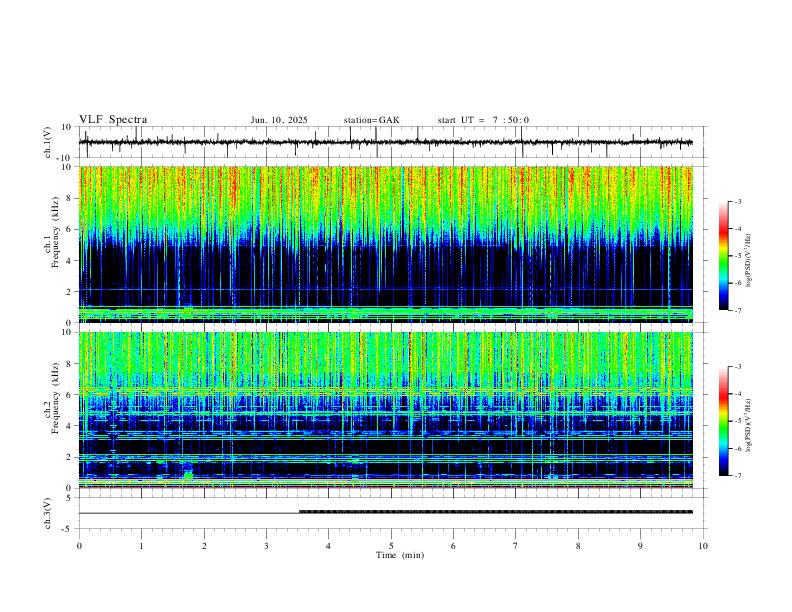Click time-axis tick label "8"

click(x=578, y=546)
